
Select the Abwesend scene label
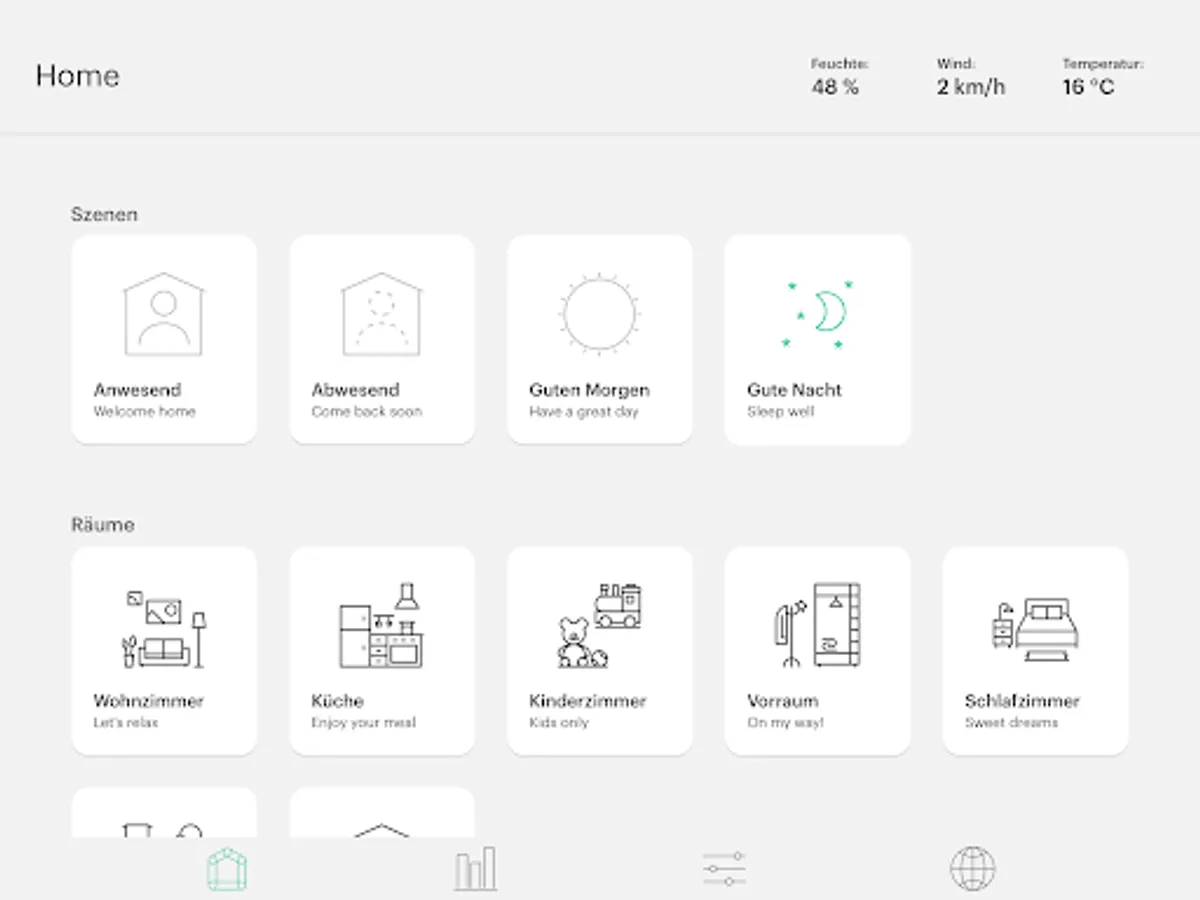click(x=355, y=390)
